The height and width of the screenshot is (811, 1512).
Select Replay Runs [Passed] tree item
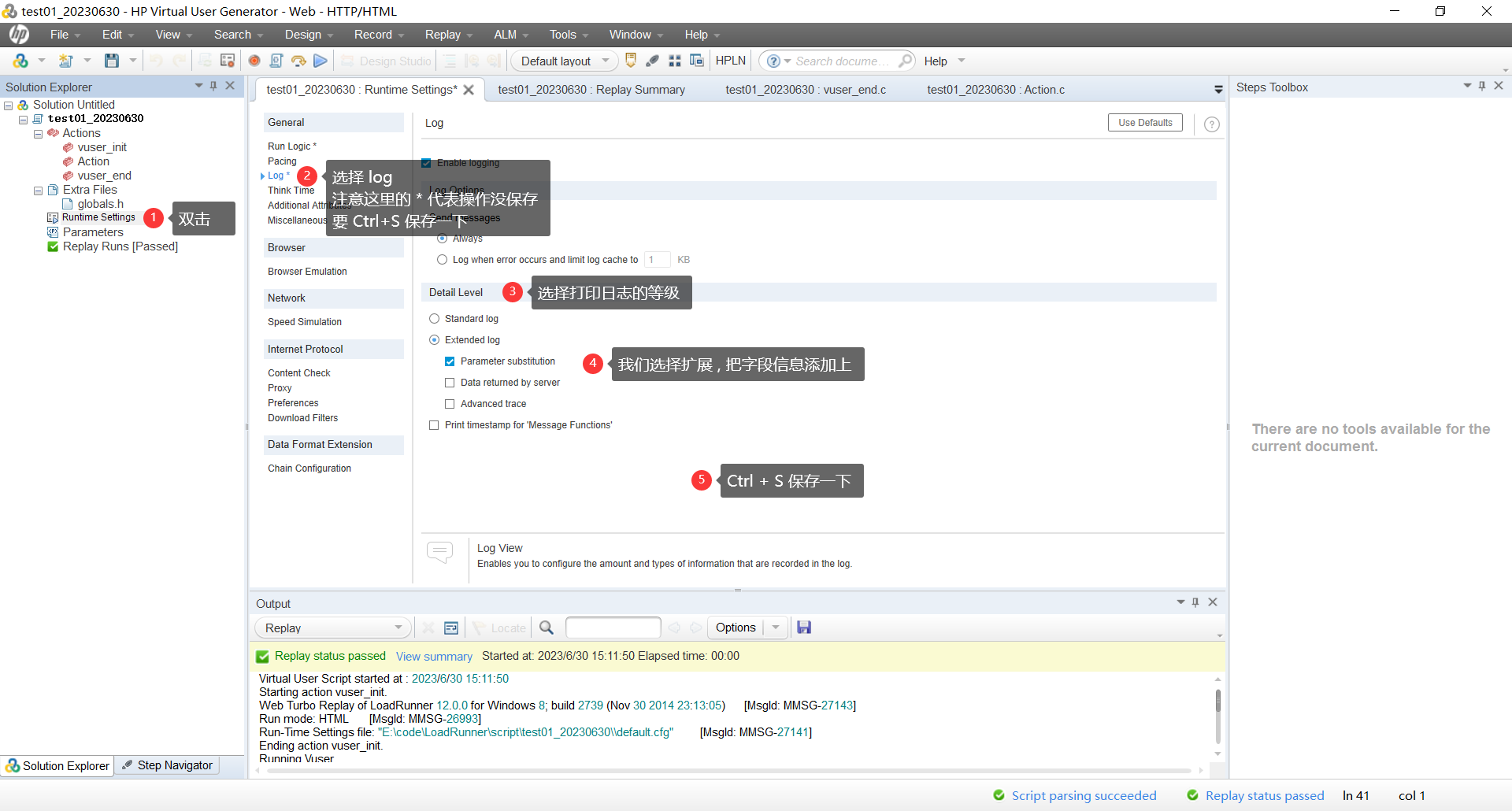[120, 246]
